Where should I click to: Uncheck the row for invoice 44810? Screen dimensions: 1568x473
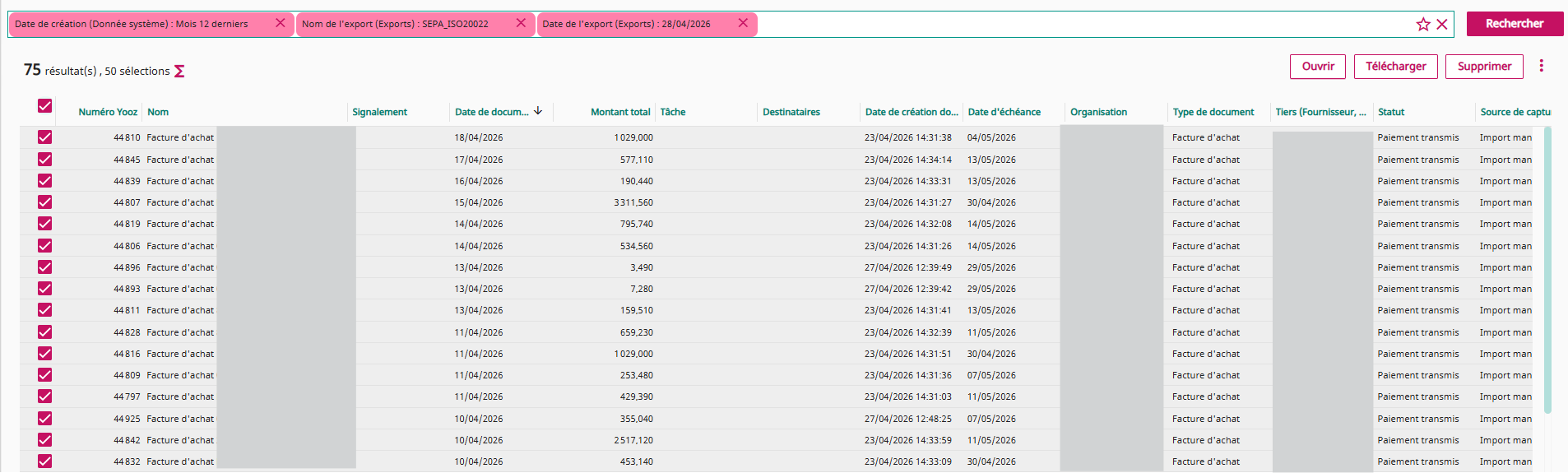tap(44, 137)
